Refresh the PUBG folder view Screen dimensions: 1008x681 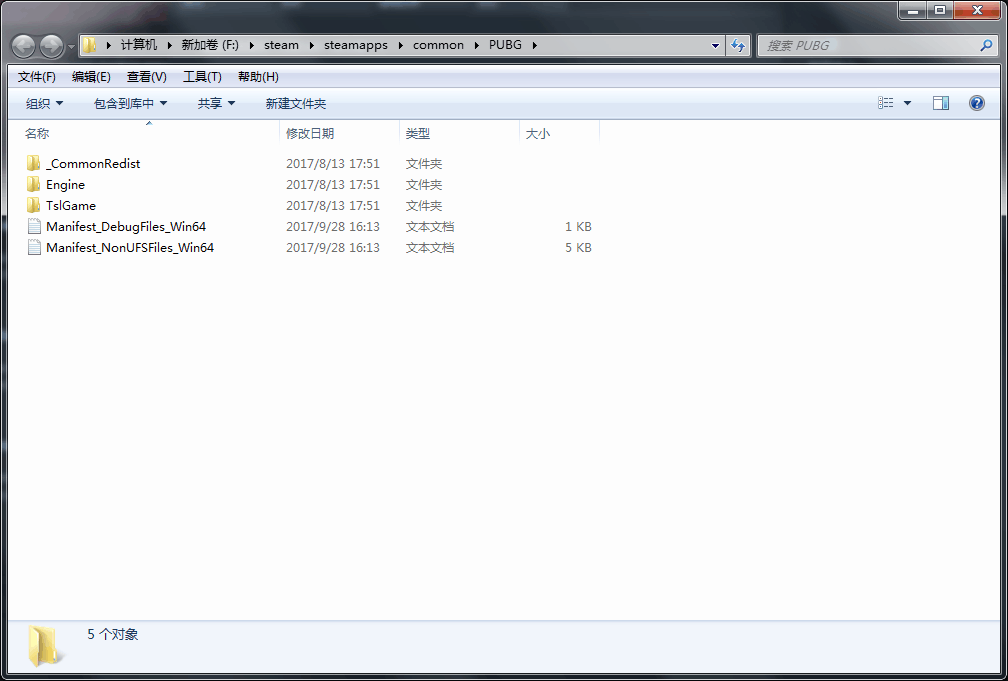coord(738,46)
